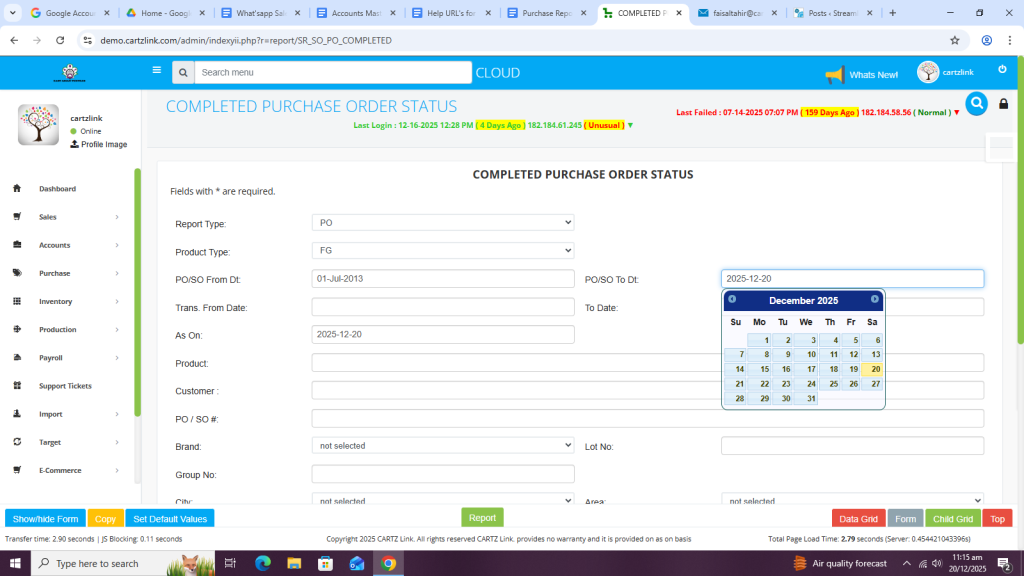1024x576 pixels.
Task: Click the power logout icon
Action: click(x=1002, y=69)
